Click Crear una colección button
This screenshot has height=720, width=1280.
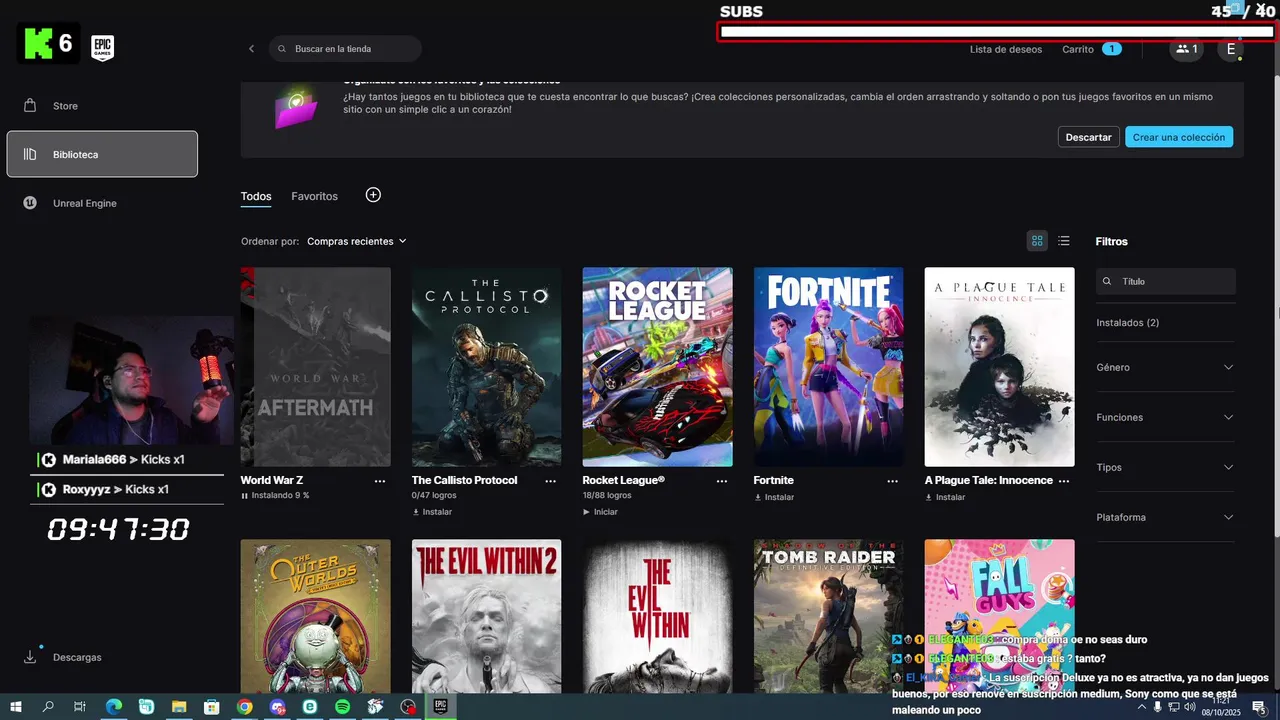point(1179,137)
